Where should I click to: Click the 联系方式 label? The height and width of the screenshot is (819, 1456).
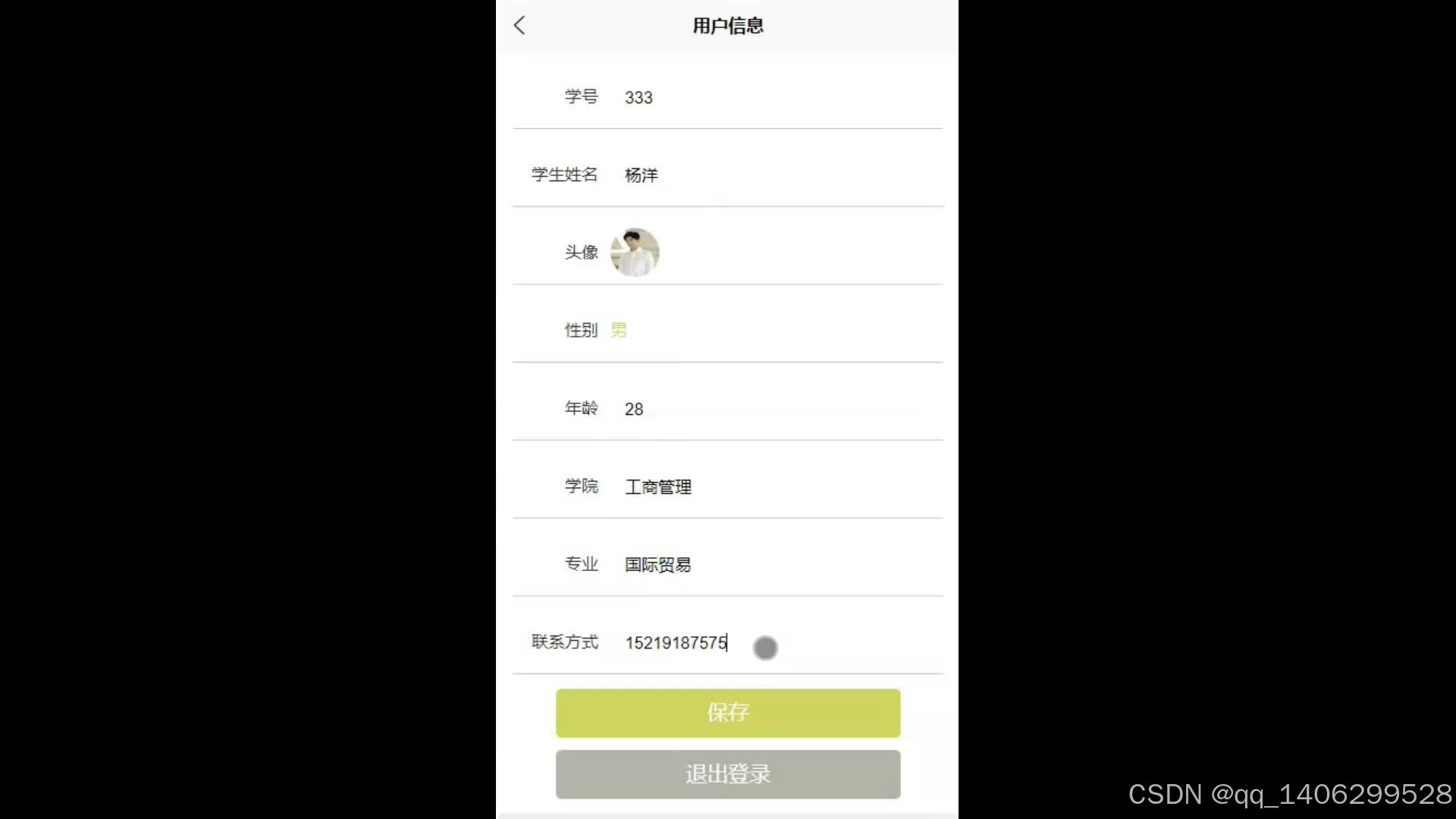tap(565, 642)
